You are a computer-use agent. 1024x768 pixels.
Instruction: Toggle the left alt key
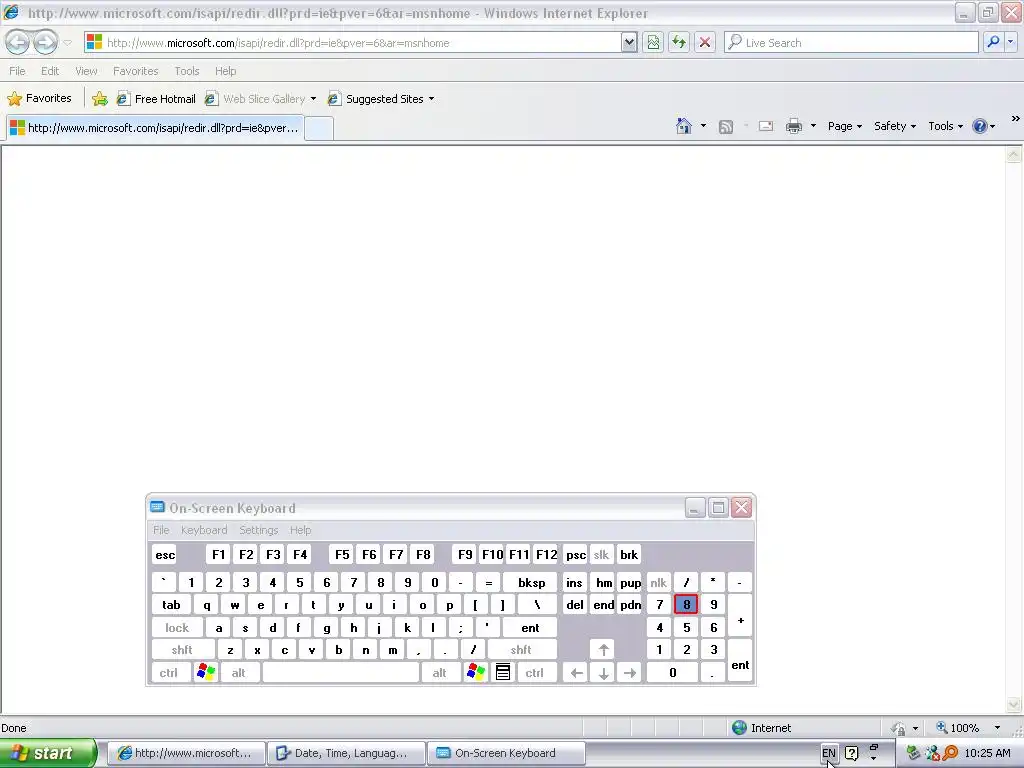238,673
